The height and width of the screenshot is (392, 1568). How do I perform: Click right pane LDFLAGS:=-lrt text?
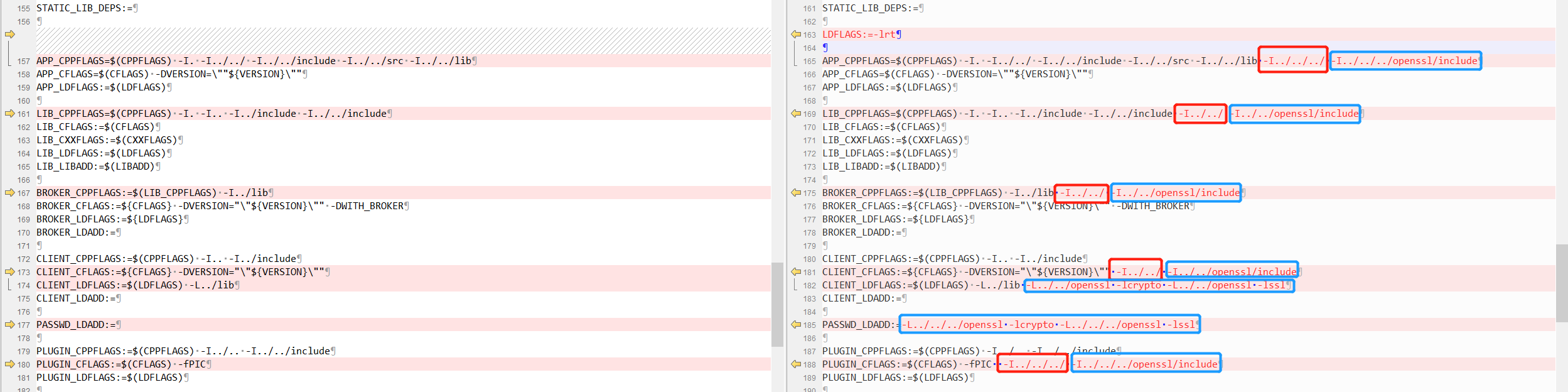(862, 35)
